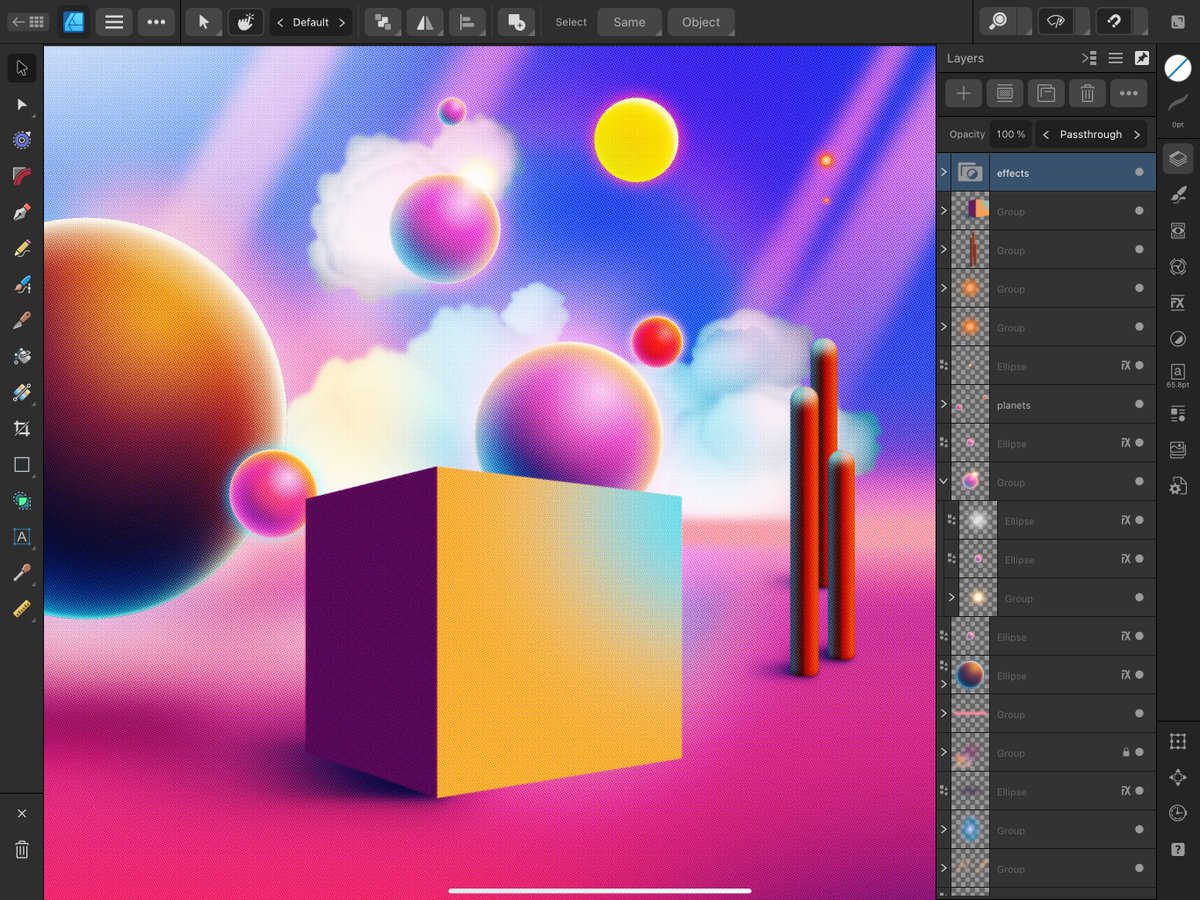Collapse the expanded Group containing Ellipses
1200x900 pixels.
pyautogui.click(x=943, y=481)
